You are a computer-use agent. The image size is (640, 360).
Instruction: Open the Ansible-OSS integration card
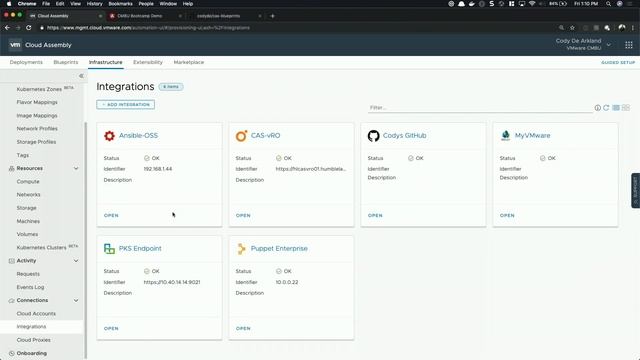pyautogui.click(x=111, y=216)
